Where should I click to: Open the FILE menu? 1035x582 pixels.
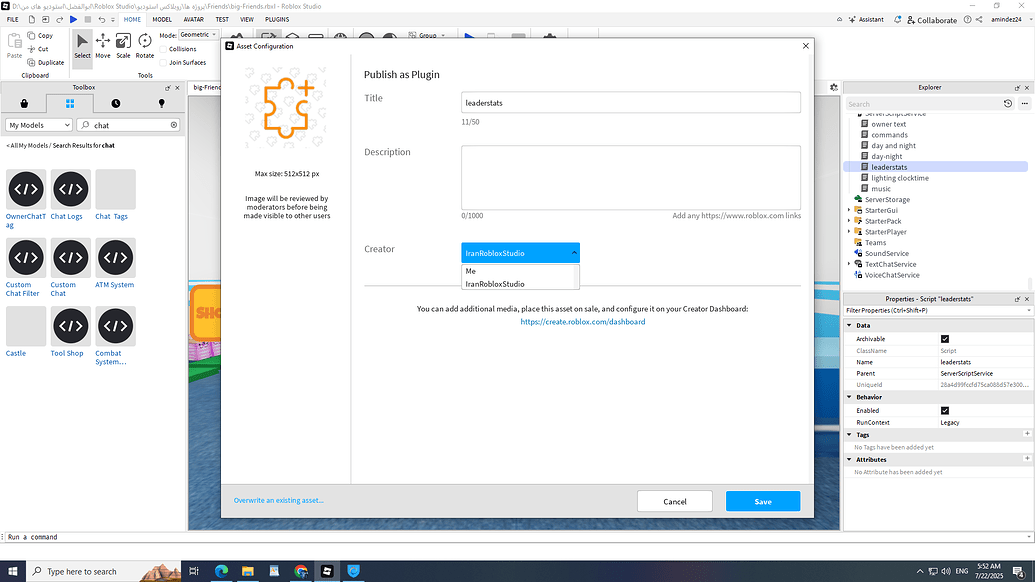(13, 20)
